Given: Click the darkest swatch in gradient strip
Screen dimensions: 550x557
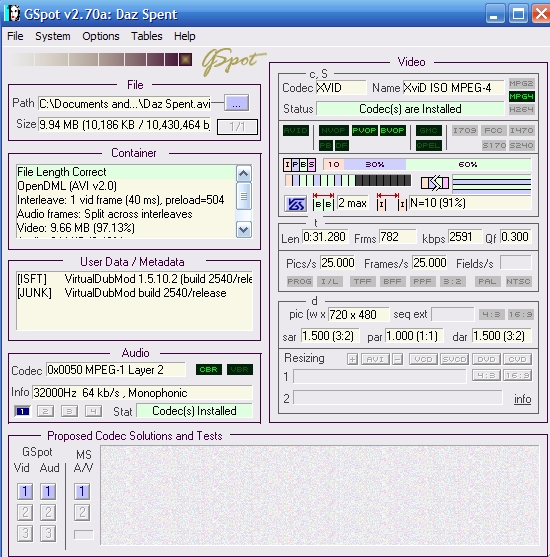Looking at the screenshot, I should (185, 59).
